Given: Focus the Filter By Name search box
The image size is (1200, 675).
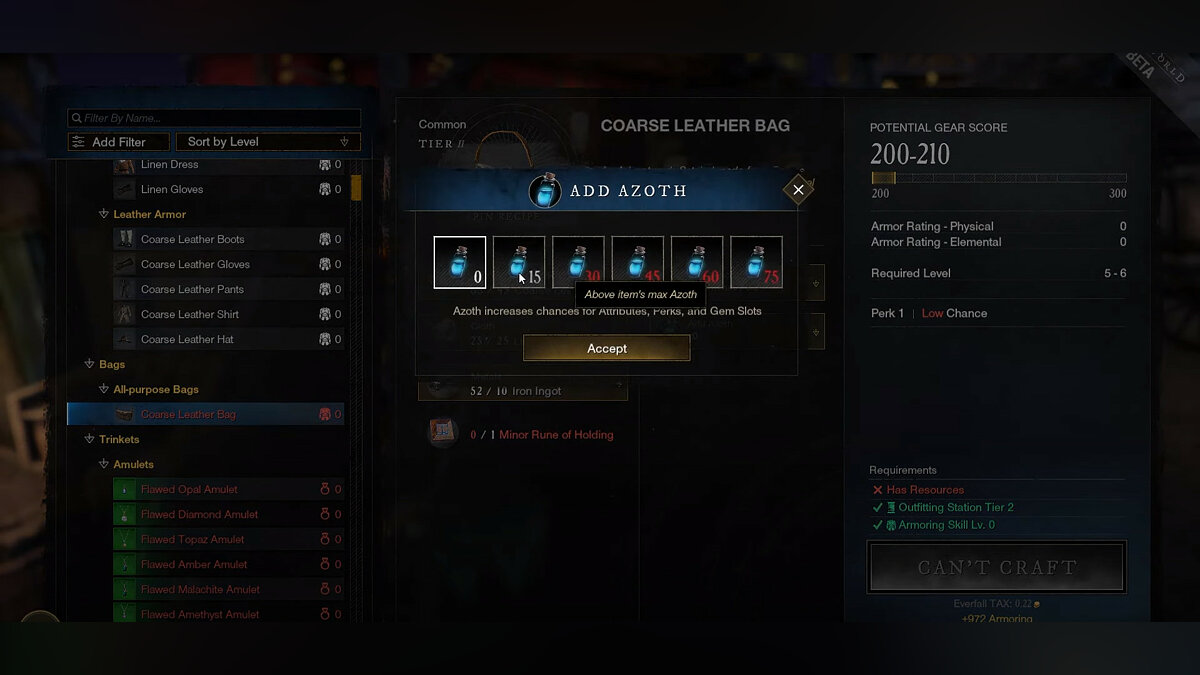Looking at the screenshot, I should pyautogui.click(x=214, y=118).
